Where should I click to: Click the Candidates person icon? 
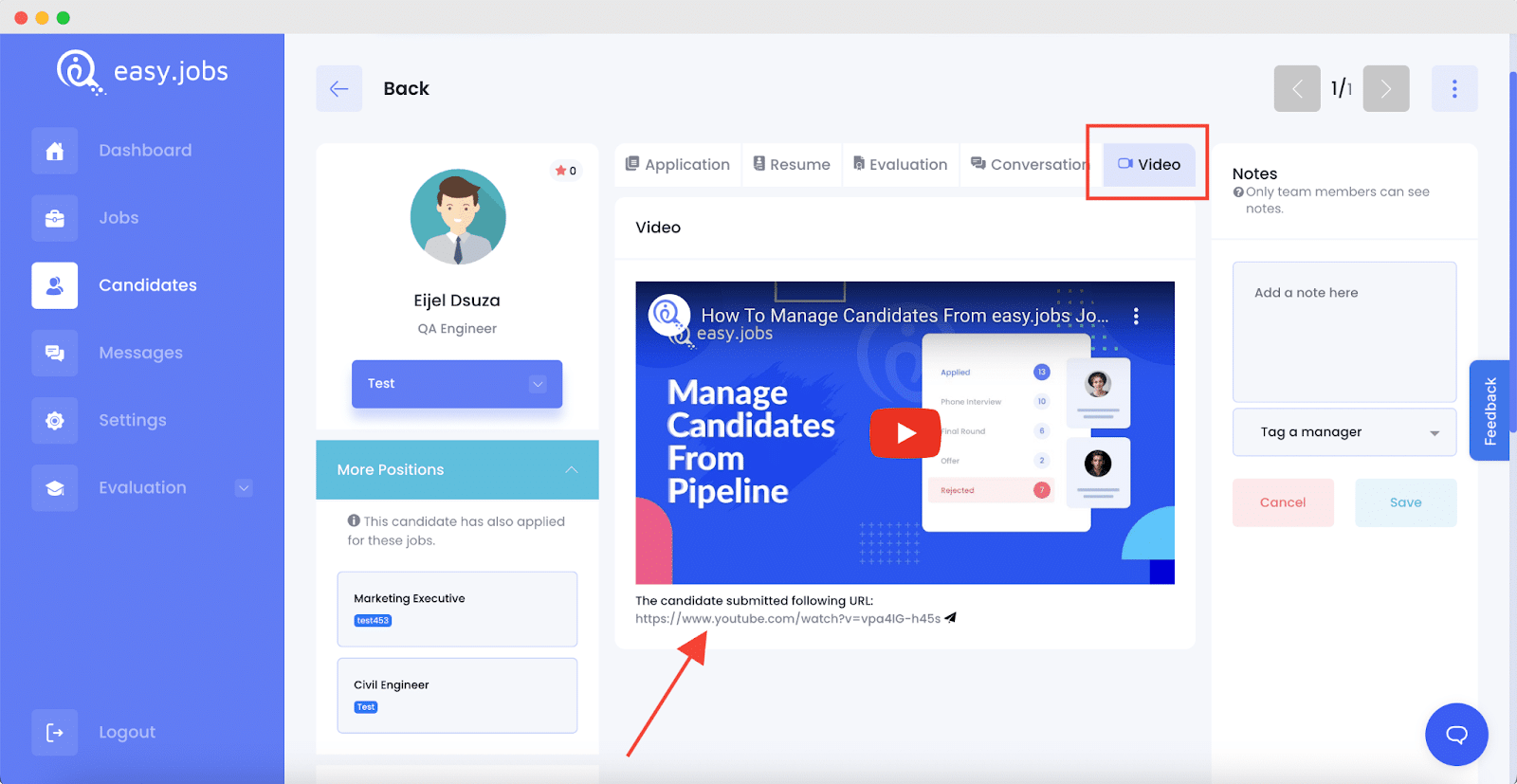click(55, 285)
